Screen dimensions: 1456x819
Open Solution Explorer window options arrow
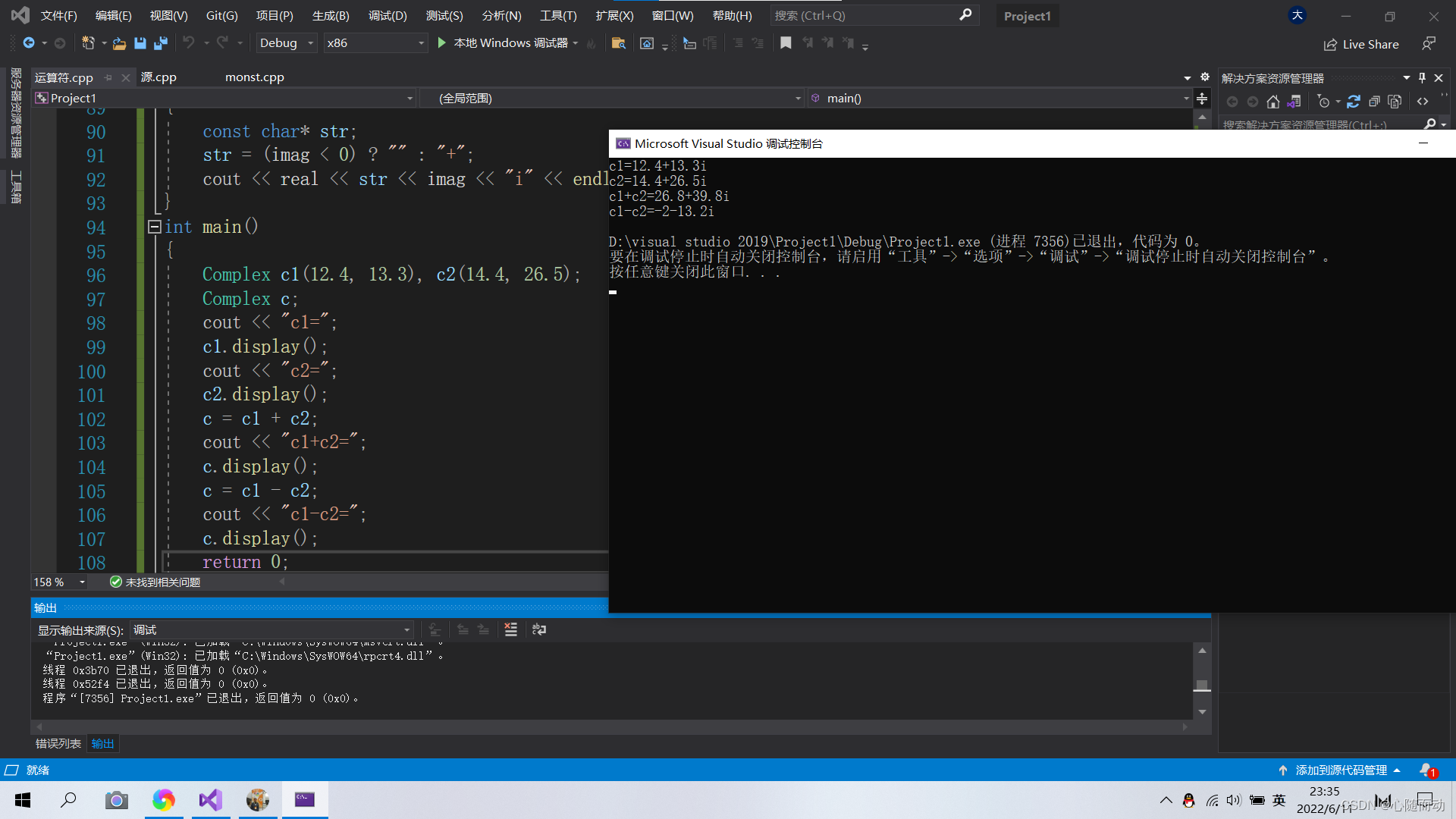pyautogui.click(x=1406, y=77)
